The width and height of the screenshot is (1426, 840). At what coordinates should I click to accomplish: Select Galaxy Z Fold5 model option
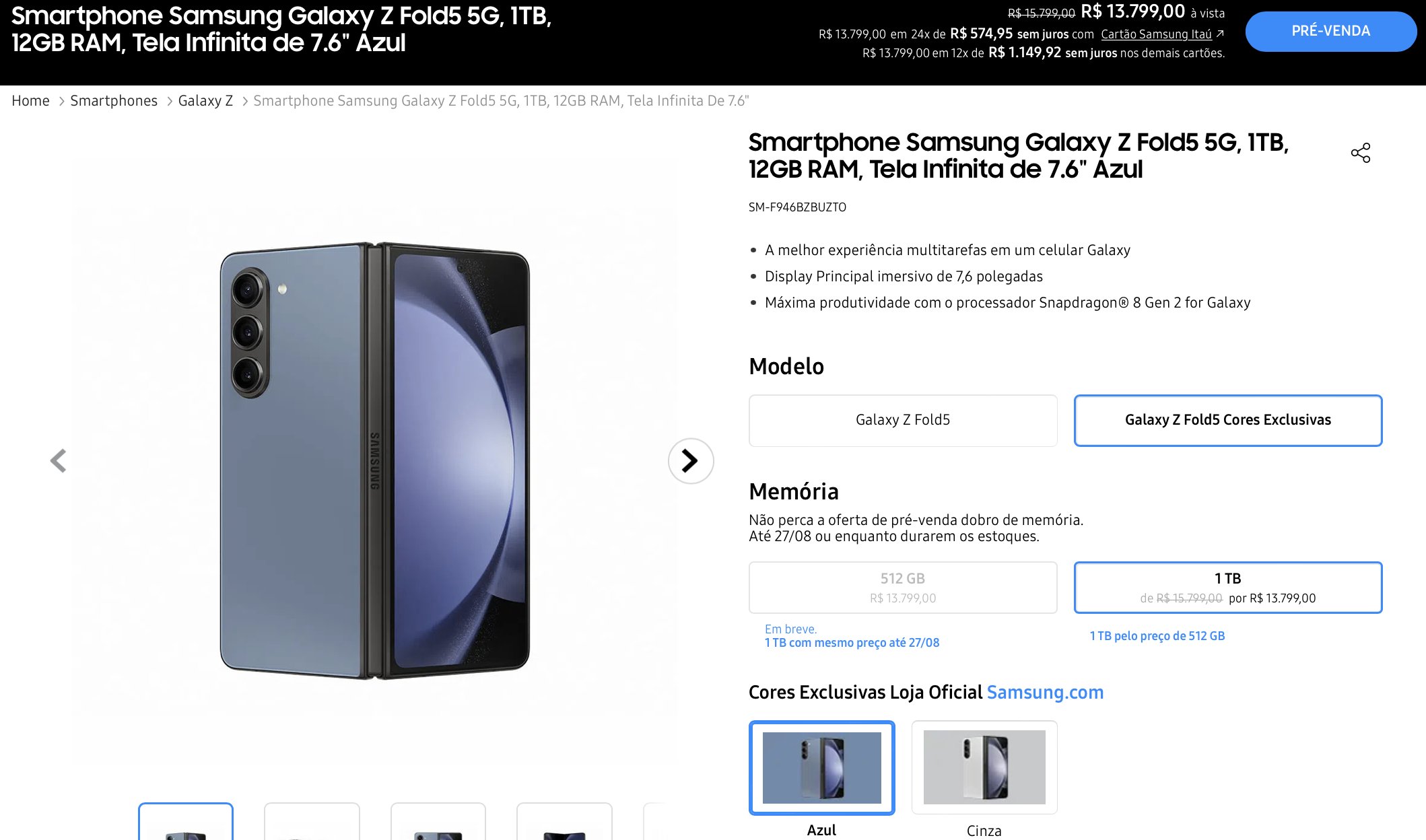click(903, 421)
